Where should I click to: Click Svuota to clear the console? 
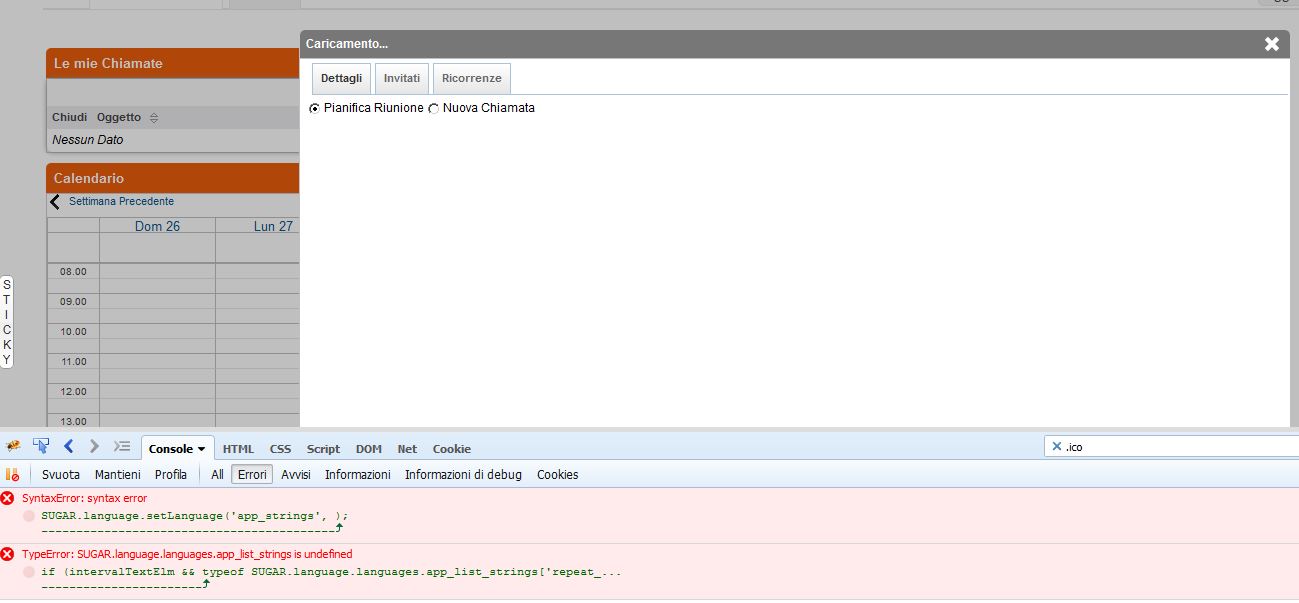click(61, 475)
